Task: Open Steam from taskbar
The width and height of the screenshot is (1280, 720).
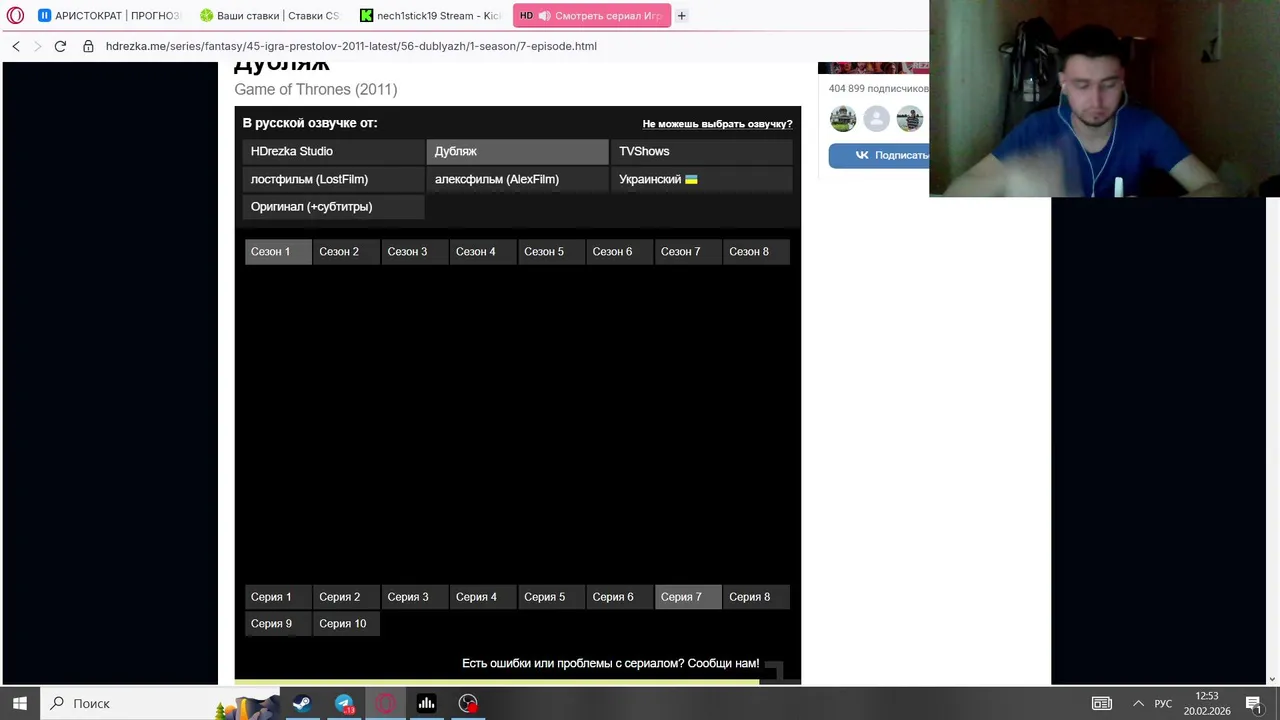Action: click(x=301, y=704)
